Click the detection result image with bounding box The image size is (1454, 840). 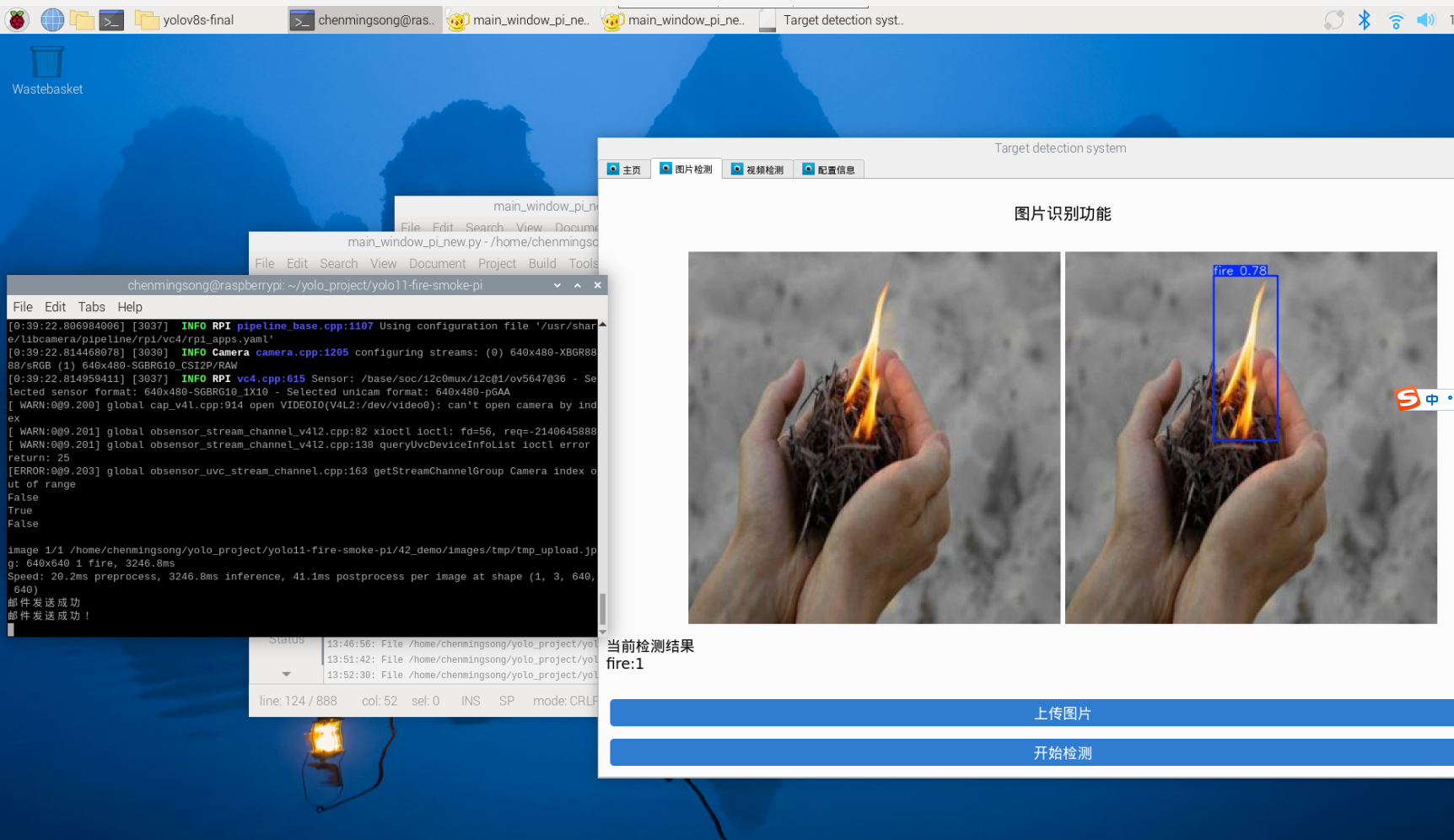(1251, 438)
